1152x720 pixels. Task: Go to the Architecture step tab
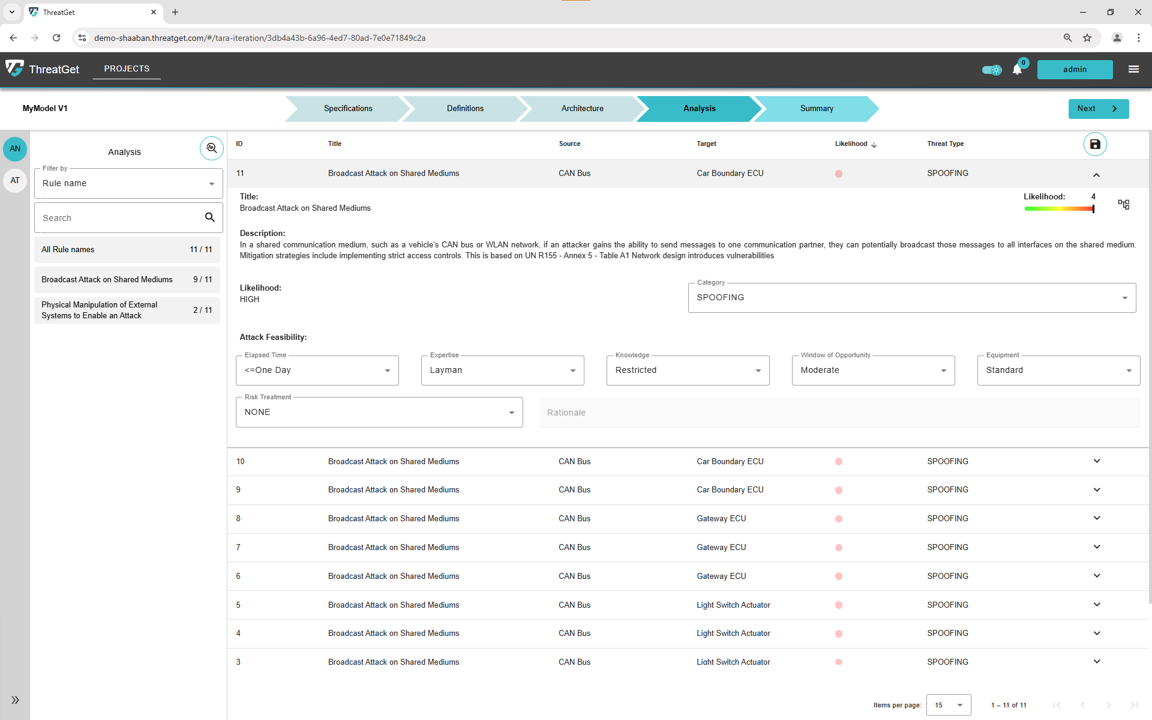582,108
